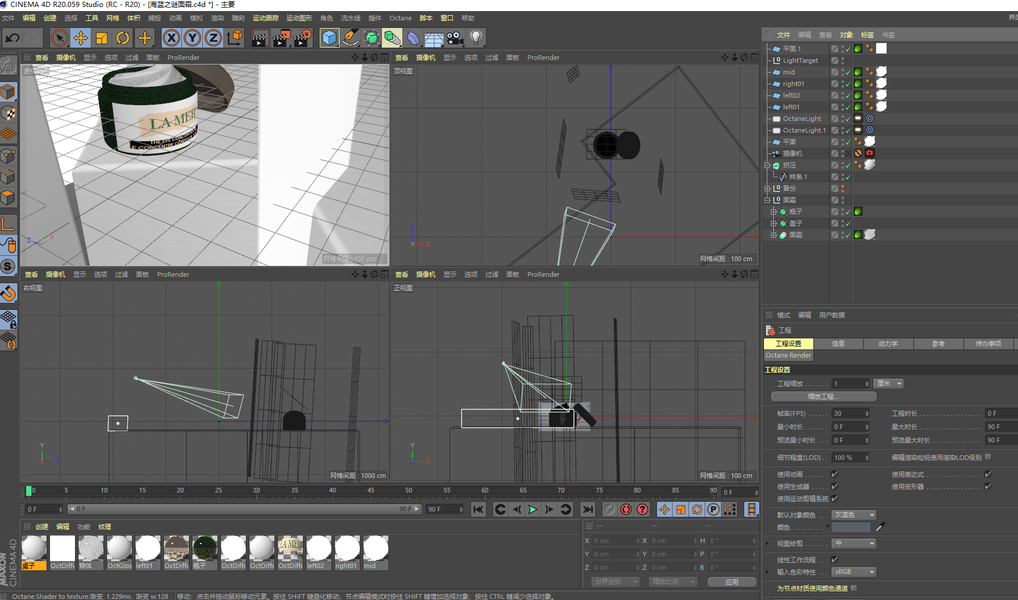
Task: Open the 厘米 unit dropdown
Action: click(888, 384)
